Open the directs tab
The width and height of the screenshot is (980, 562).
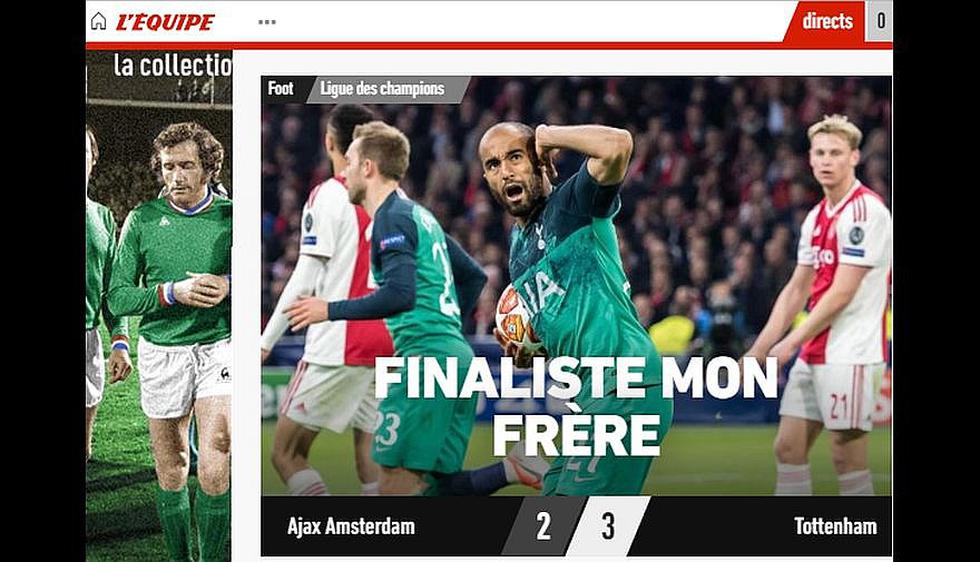827,21
